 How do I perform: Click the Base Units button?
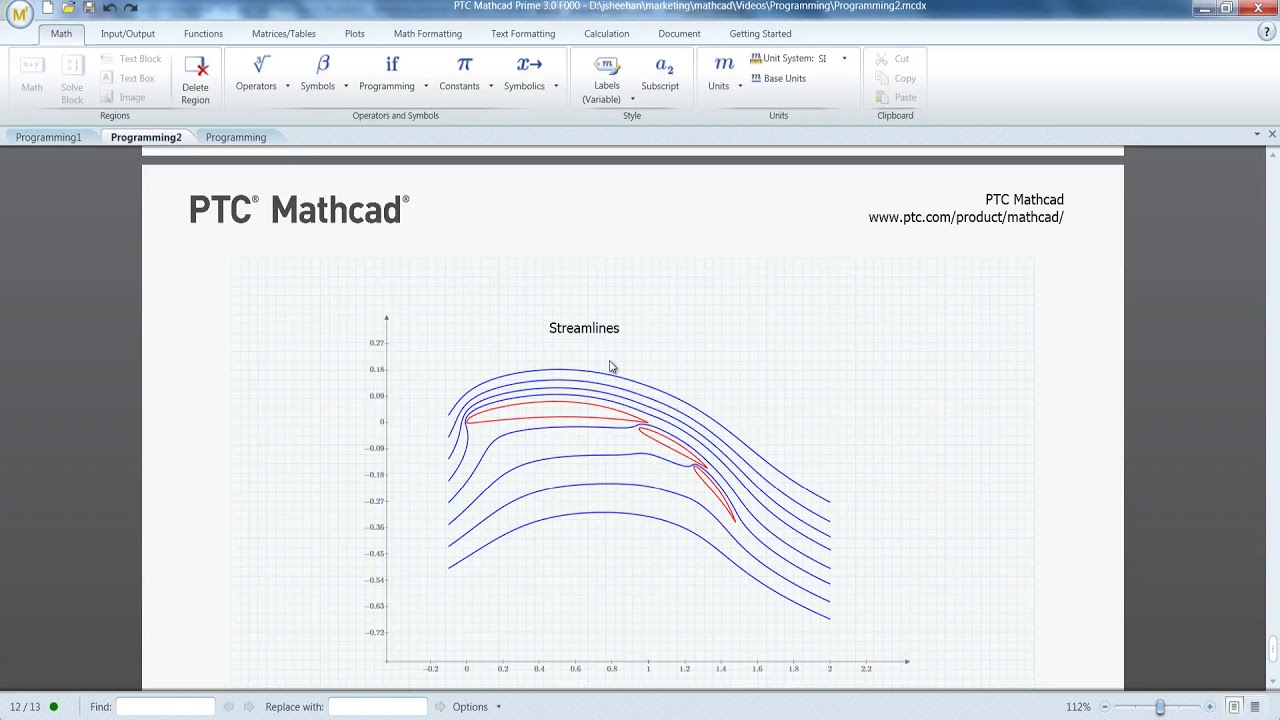[778, 78]
